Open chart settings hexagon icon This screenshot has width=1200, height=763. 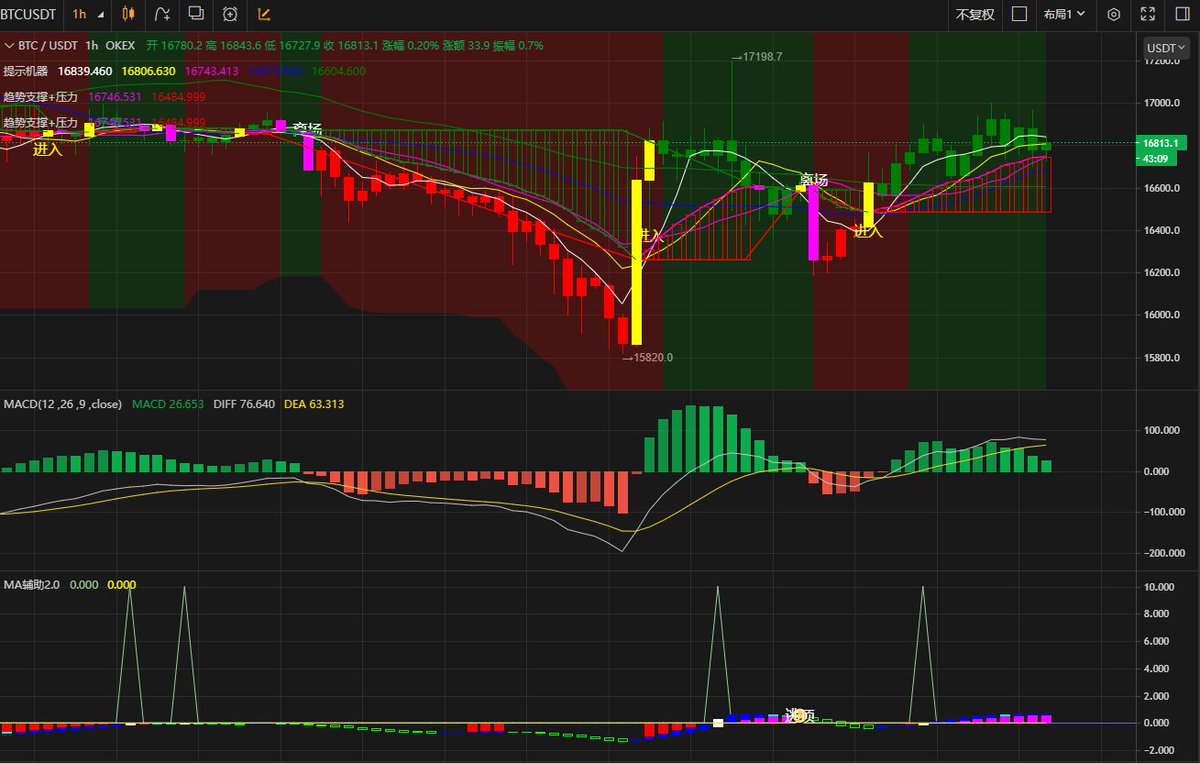[x=1114, y=14]
